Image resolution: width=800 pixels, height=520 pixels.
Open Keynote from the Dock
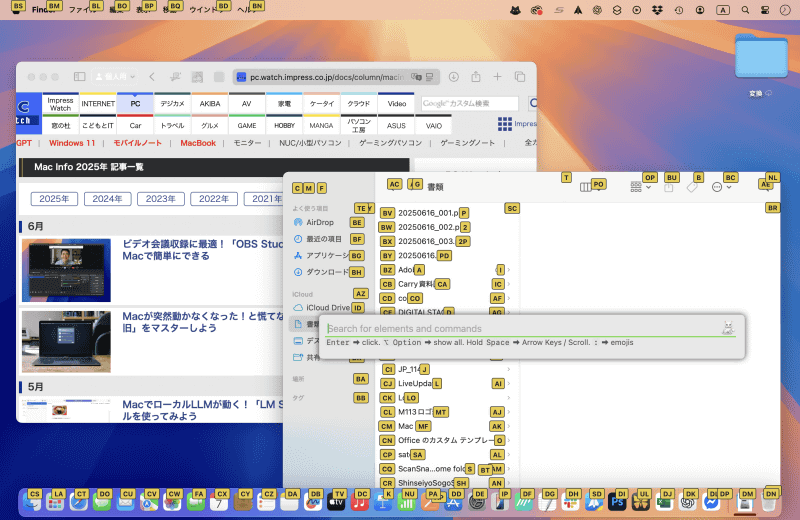[x=383, y=503]
